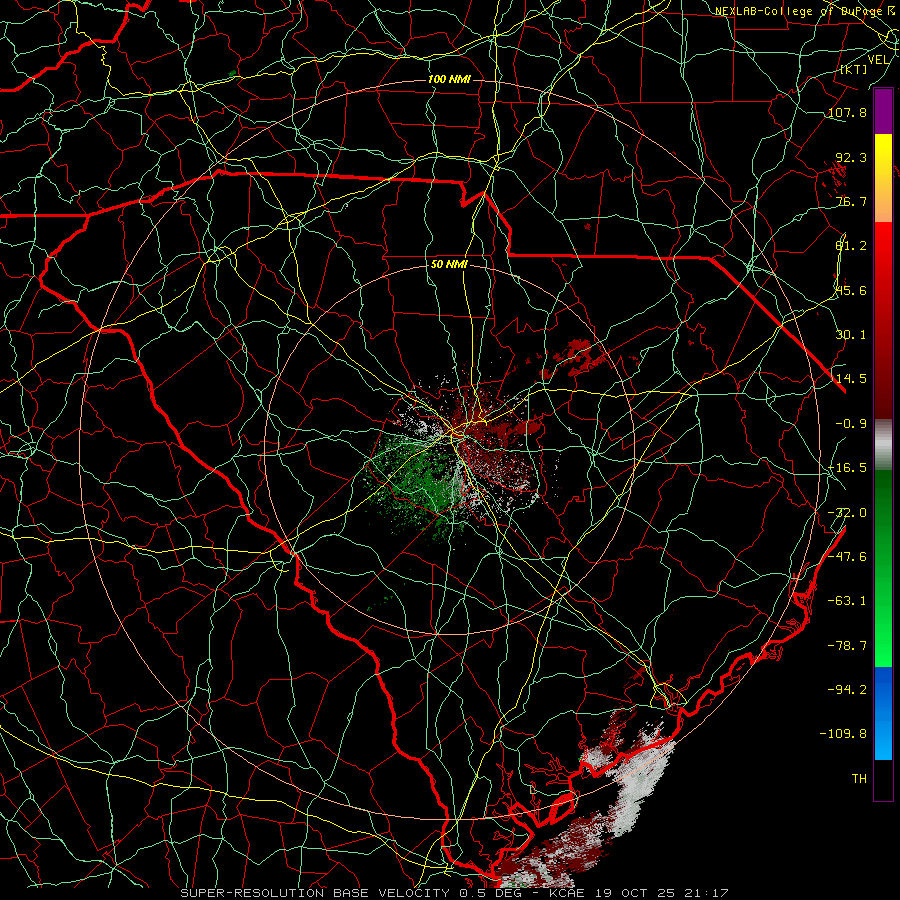Click the [KT] units label

[854, 69]
